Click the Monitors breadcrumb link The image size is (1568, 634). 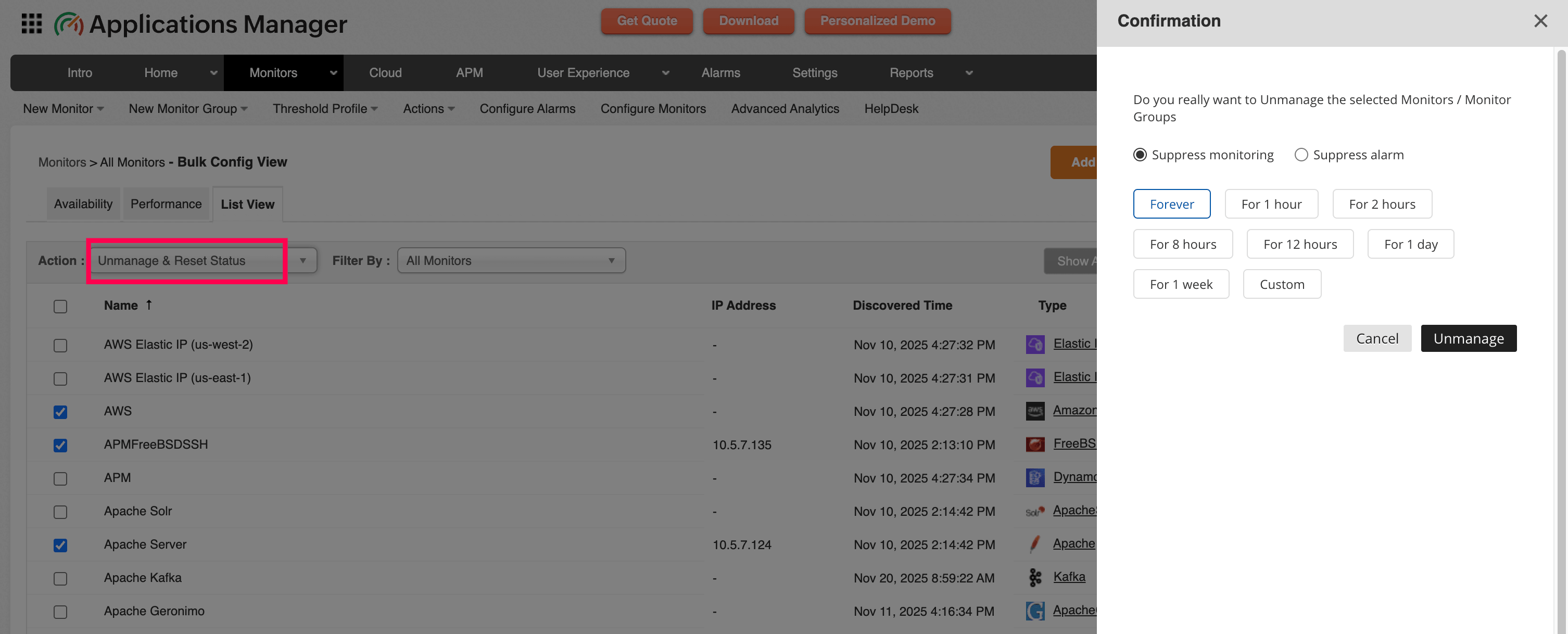tap(62, 162)
